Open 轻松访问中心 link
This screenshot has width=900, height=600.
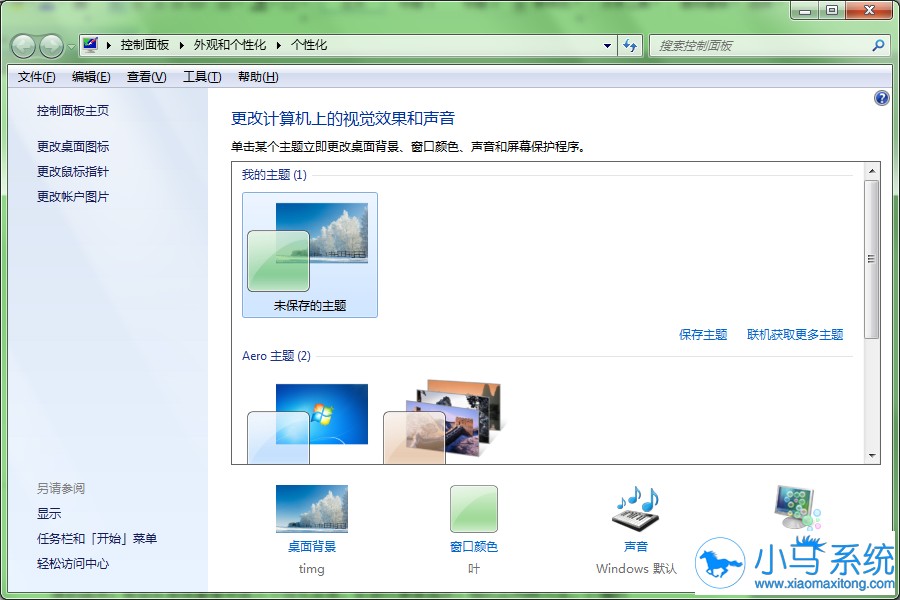[x=72, y=564]
